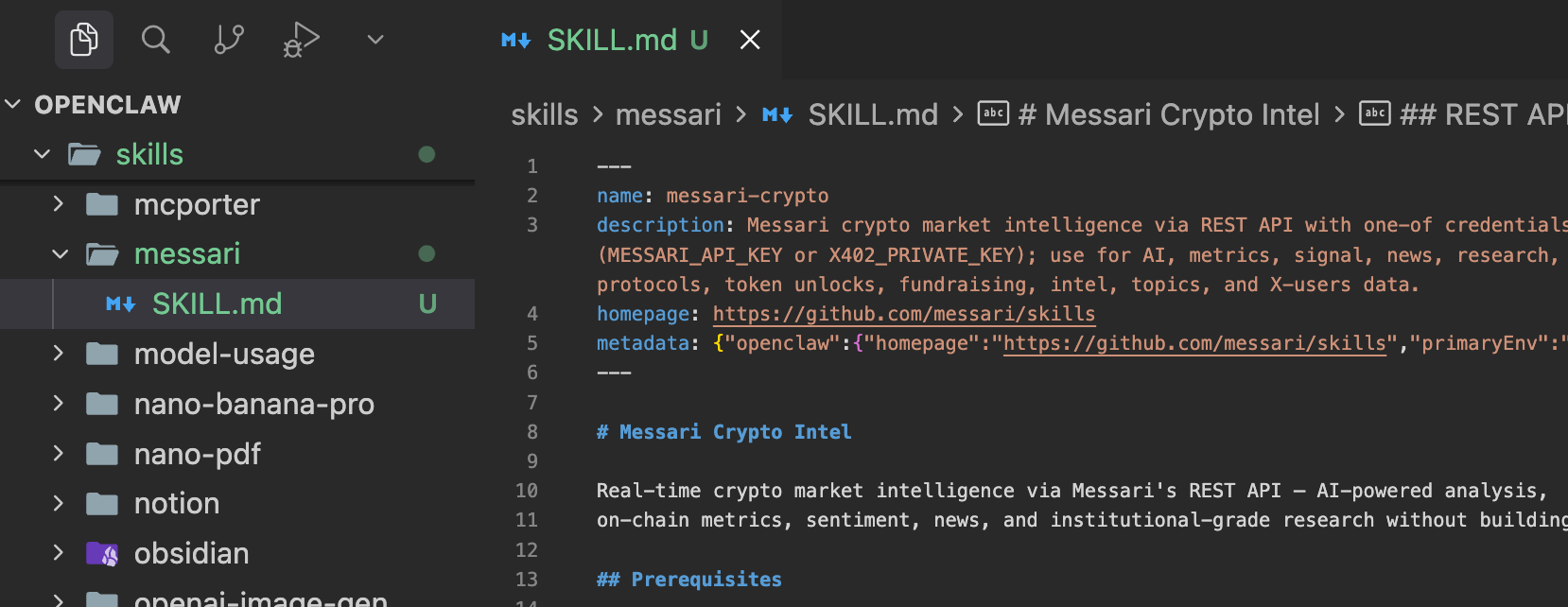
Task: Click the abc symbol icon in the breadcrumb
Action: click(x=993, y=113)
